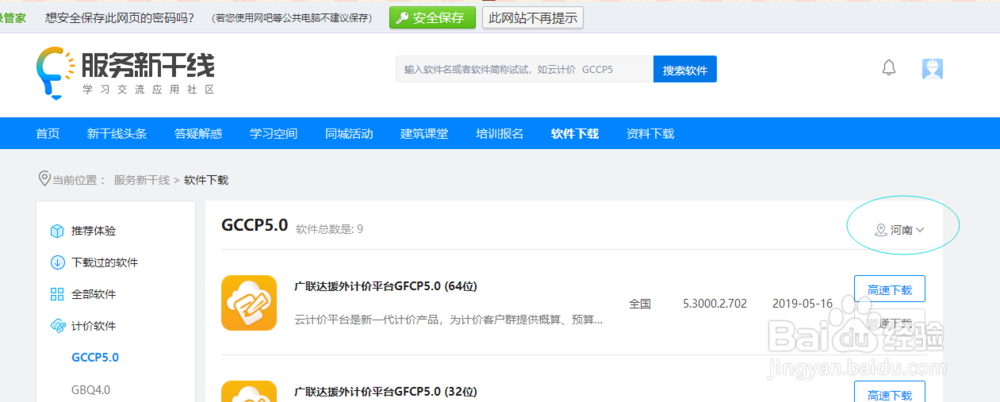Select 推荐体验 in the sidebar
Viewport: 1000px width, 402px height.
93,231
